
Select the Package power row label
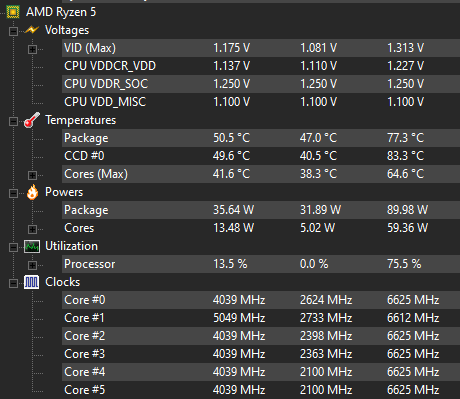tap(86, 210)
